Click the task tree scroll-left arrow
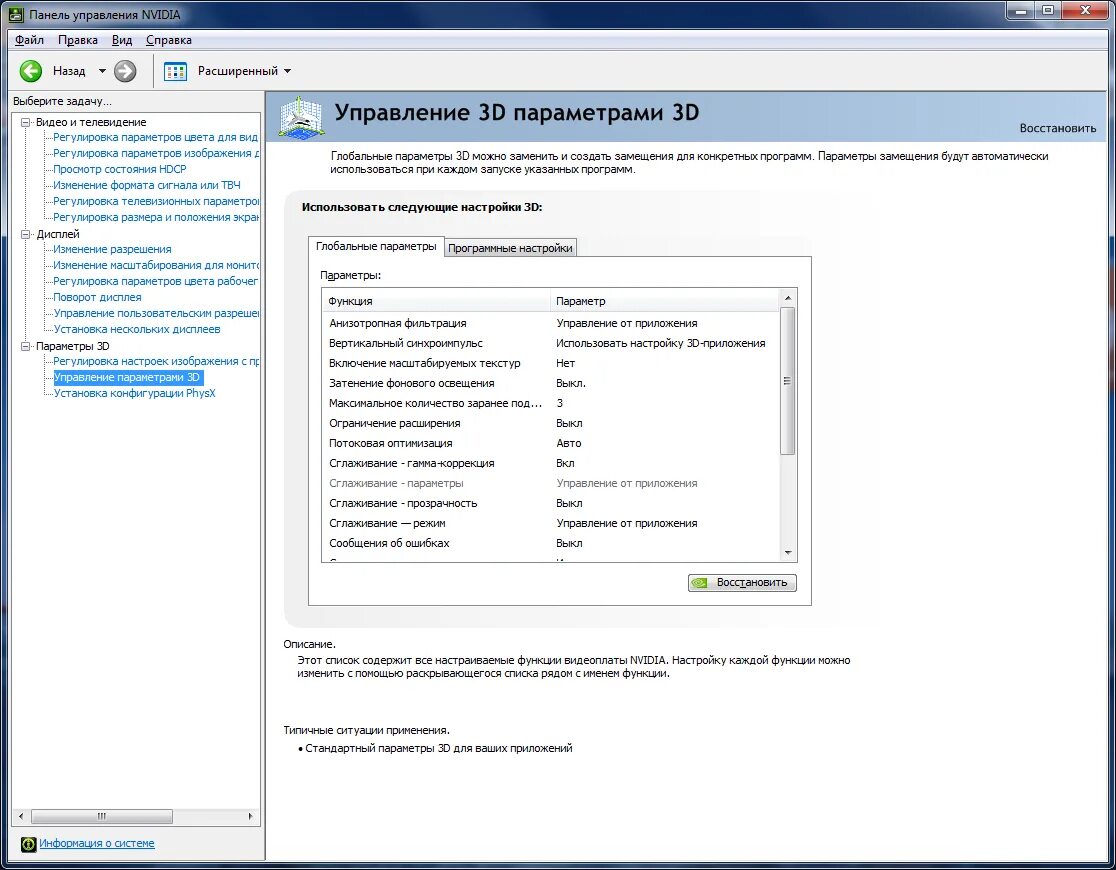The height and width of the screenshot is (870, 1116). pos(21,816)
